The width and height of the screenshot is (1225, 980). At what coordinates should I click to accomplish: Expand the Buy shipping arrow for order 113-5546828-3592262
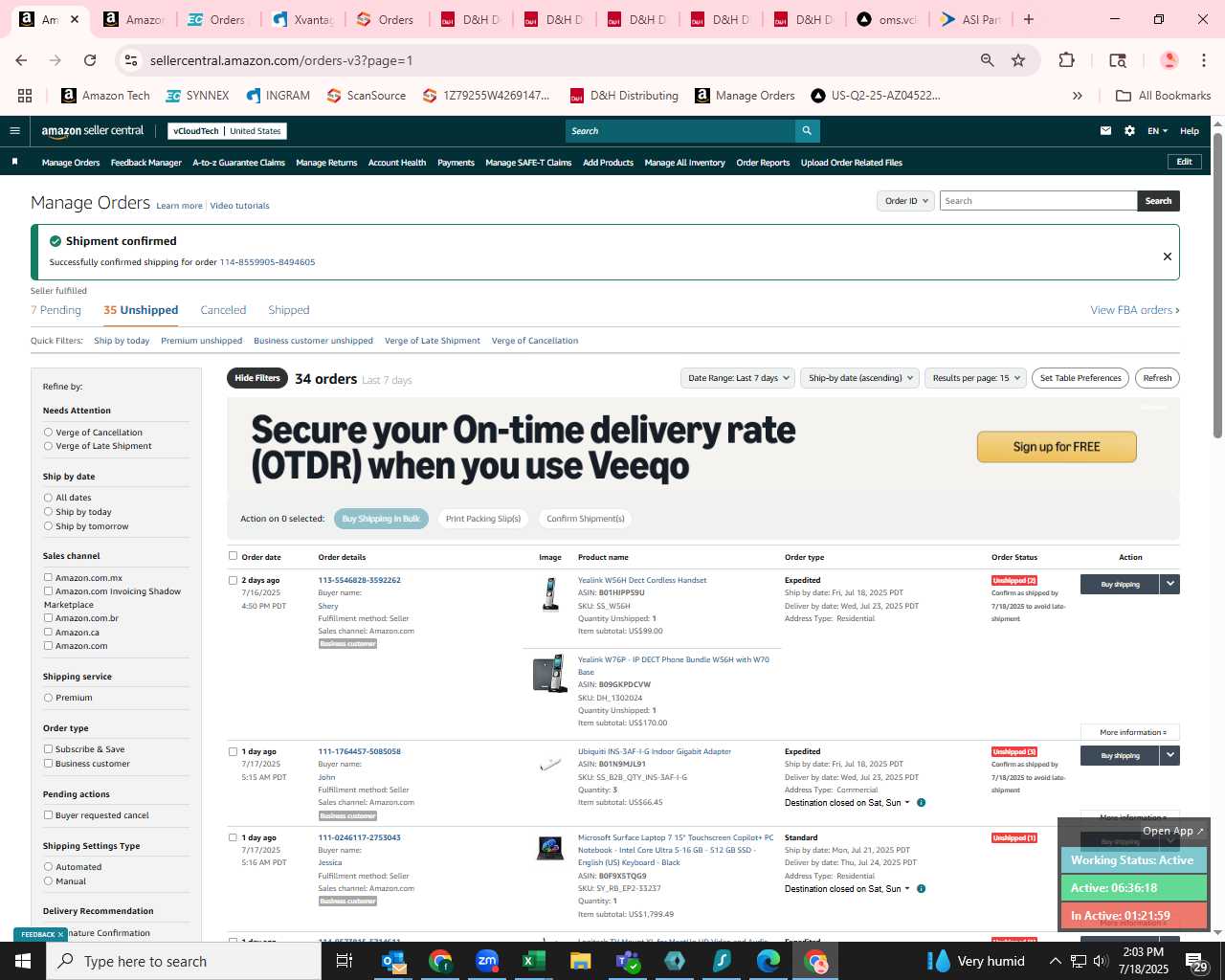pos(1169,584)
